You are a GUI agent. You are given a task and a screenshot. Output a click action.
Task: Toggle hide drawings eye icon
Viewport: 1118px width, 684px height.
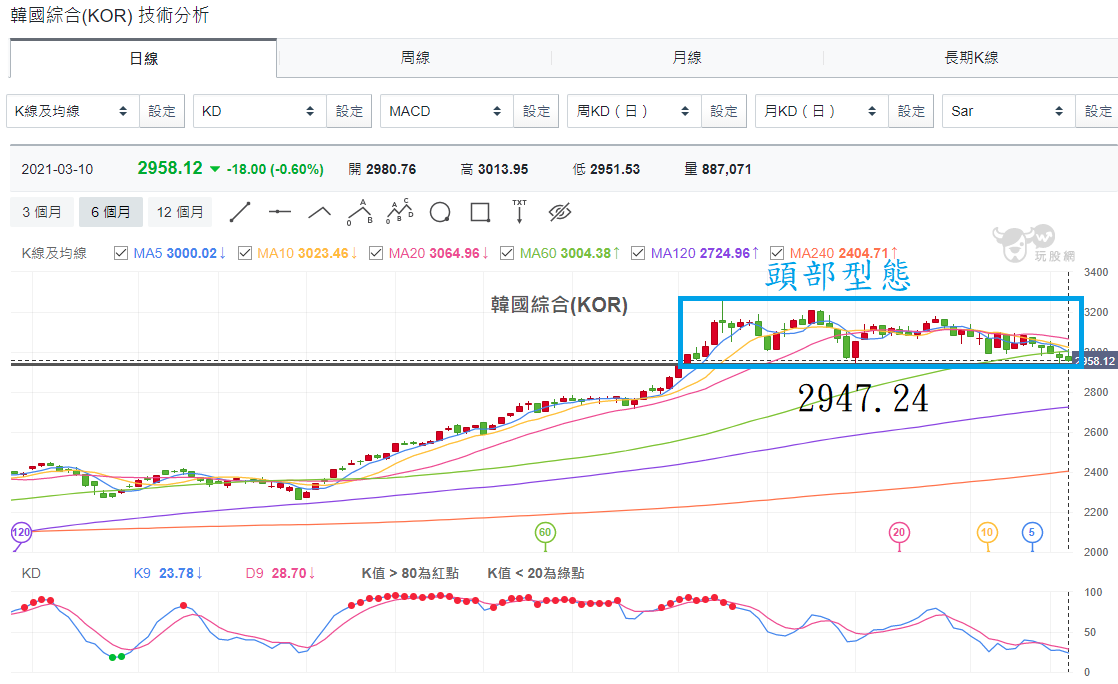point(560,212)
